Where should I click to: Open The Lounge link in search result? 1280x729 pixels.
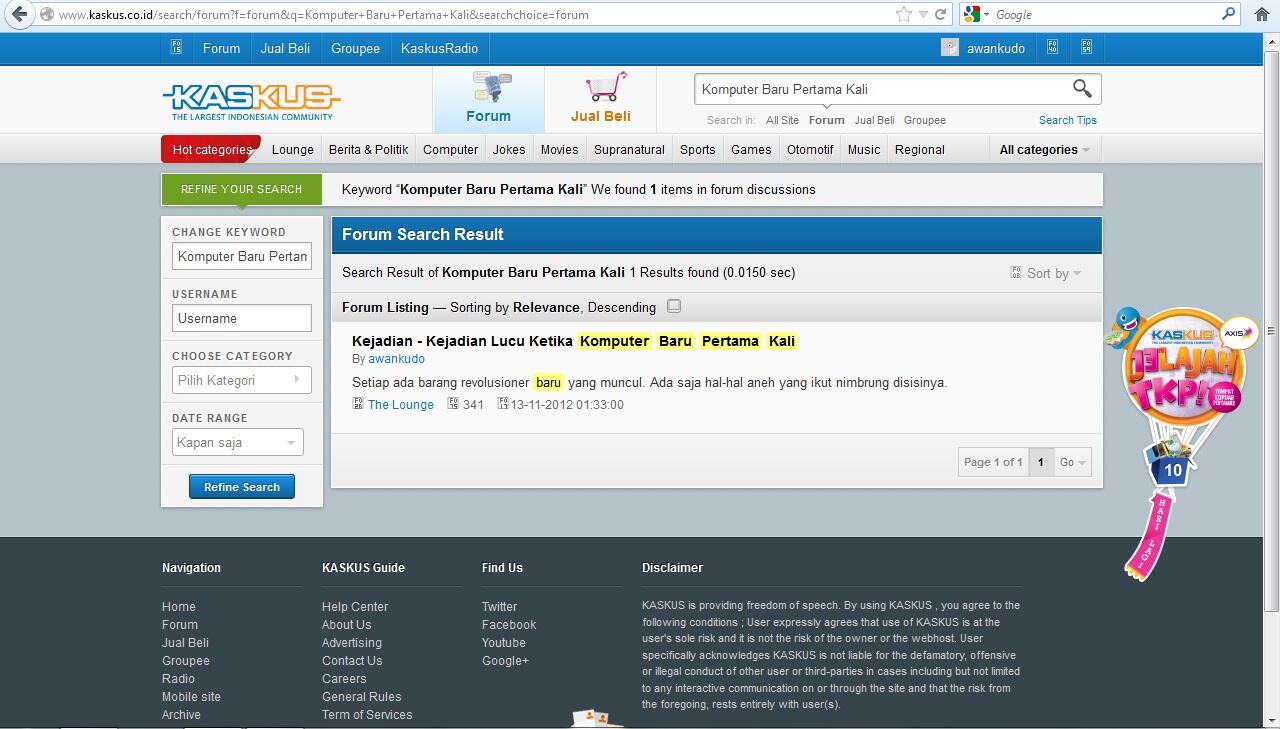(401, 404)
